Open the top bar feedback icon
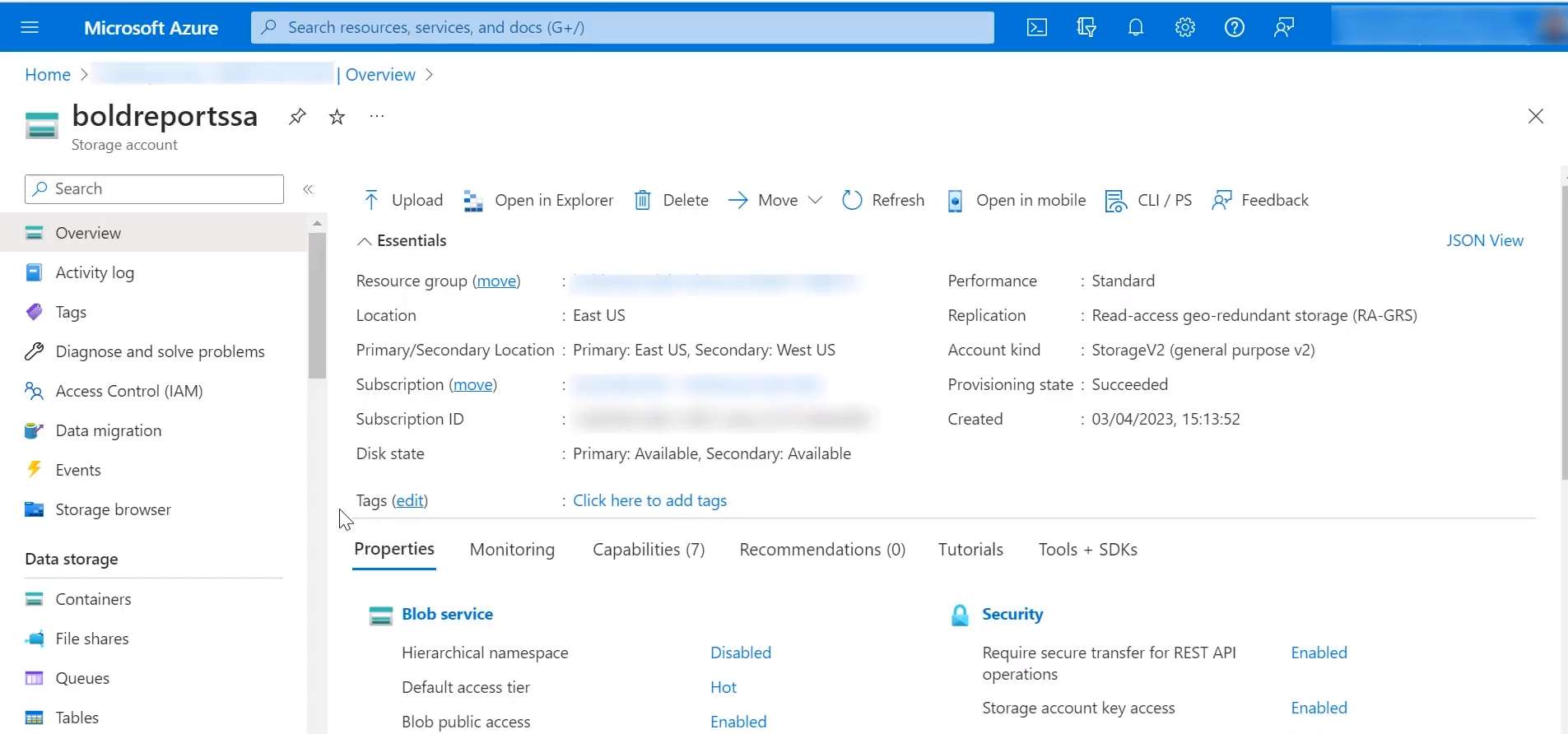1568x734 pixels. pyautogui.click(x=1284, y=27)
